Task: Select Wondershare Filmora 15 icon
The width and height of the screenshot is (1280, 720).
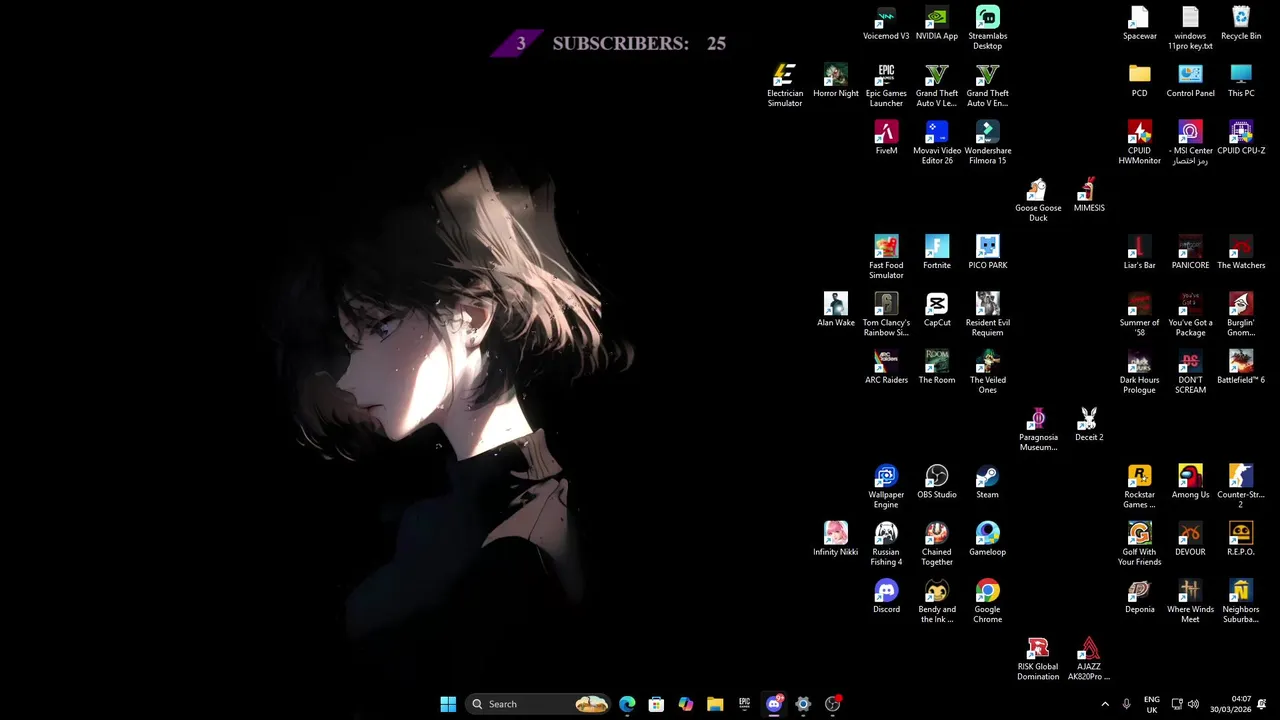Action: [x=987, y=143]
